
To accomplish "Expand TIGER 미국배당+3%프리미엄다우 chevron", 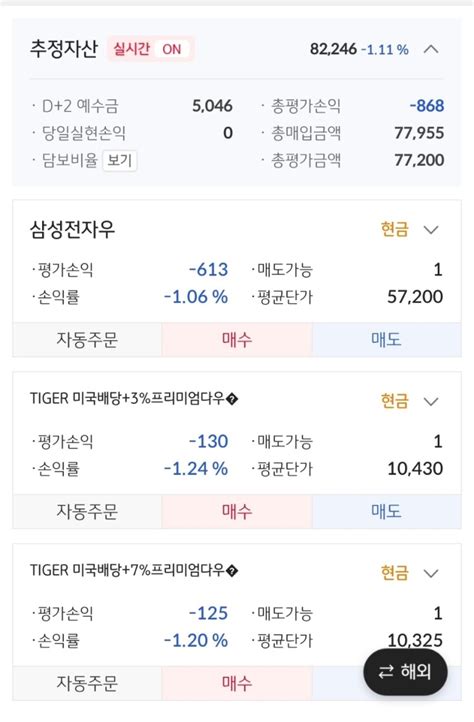I will [x=431, y=402].
